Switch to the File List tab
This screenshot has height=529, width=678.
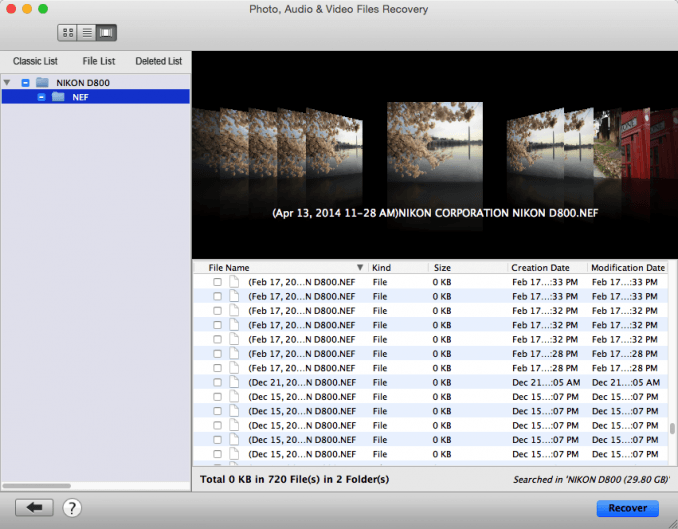(x=98, y=61)
